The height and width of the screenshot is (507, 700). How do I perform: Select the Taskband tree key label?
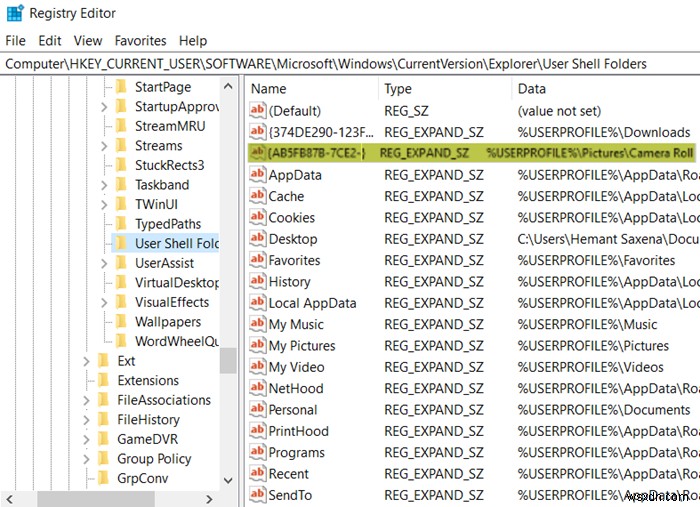pyautogui.click(x=162, y=185)
